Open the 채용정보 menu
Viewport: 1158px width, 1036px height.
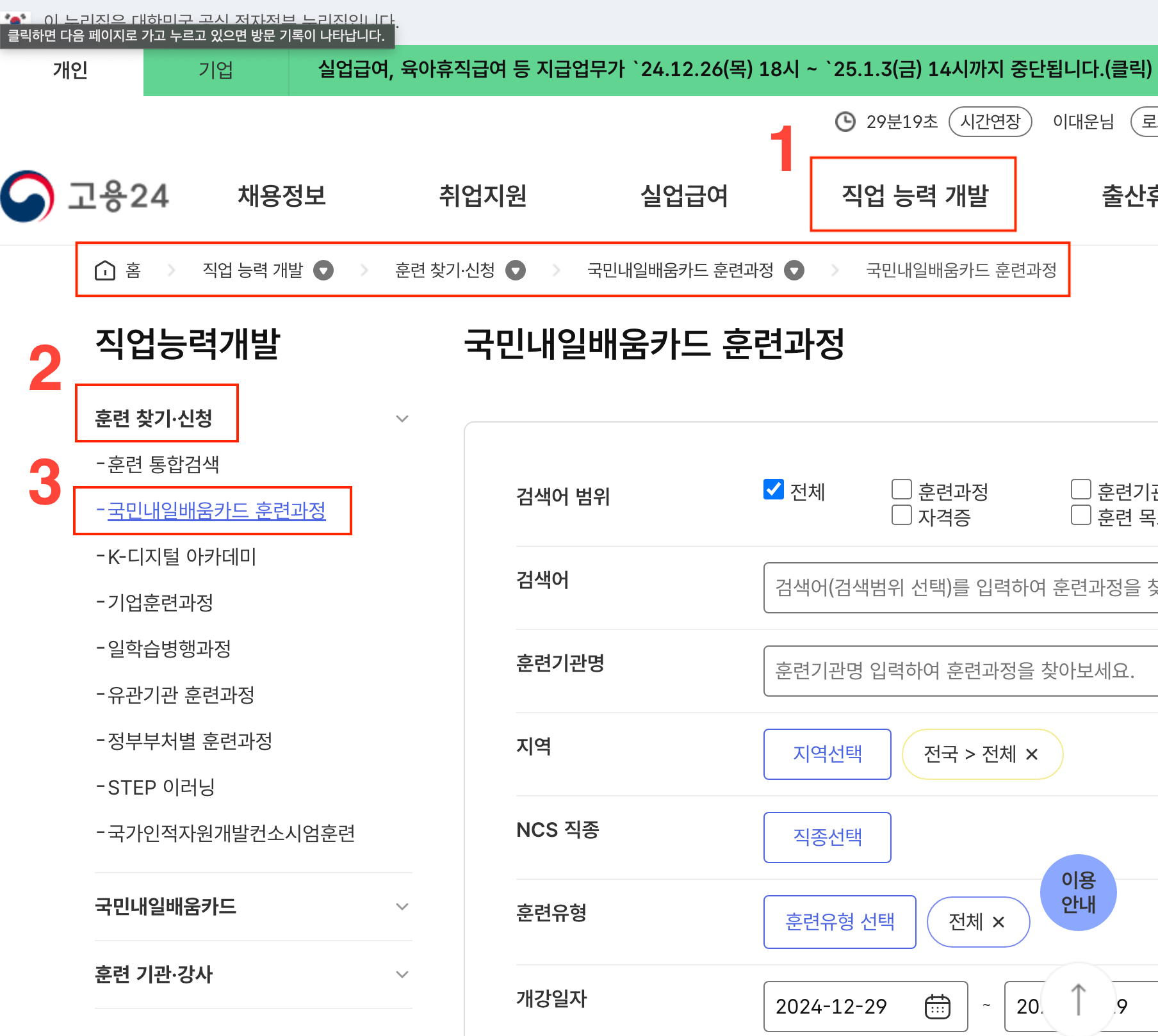tap(282, 196)
